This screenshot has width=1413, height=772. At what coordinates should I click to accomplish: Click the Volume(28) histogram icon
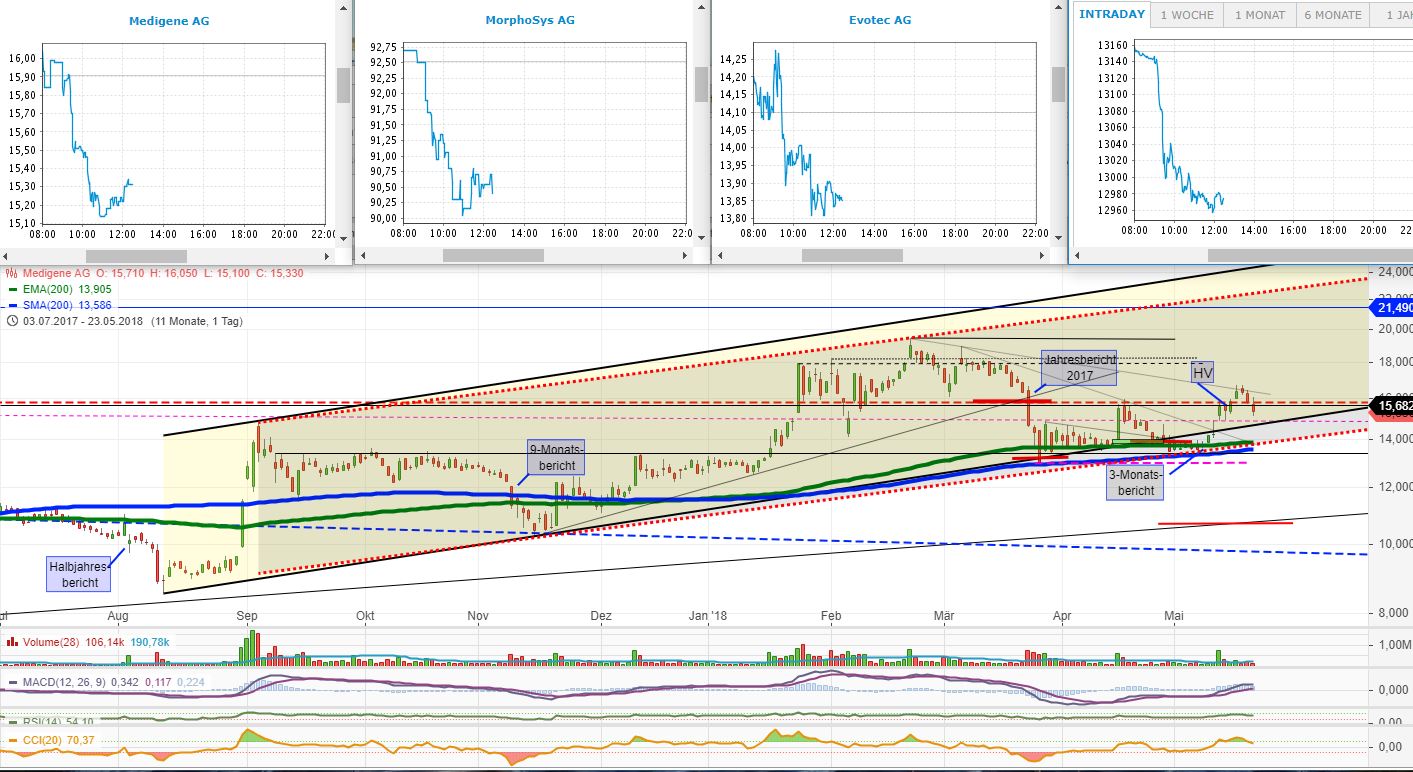10,641
